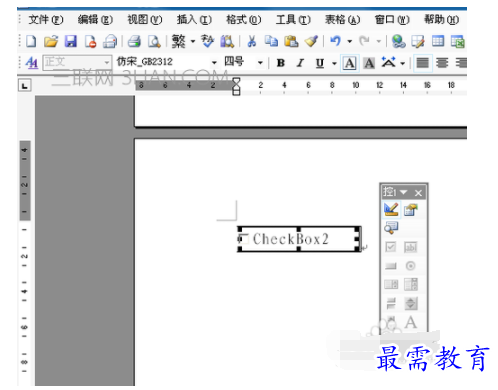The image size is (498, 390).
Task: Open undo history dropdown arrow
Action: [x=350, y=41]
